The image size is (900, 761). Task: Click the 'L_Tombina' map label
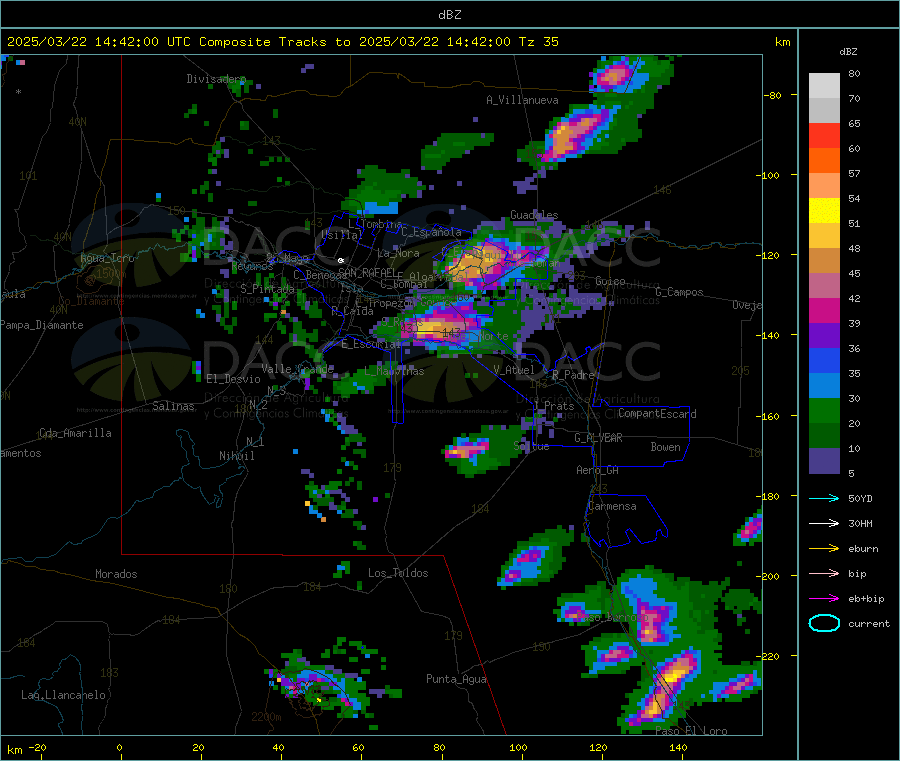pyautogui.click(x=375, y=224)
